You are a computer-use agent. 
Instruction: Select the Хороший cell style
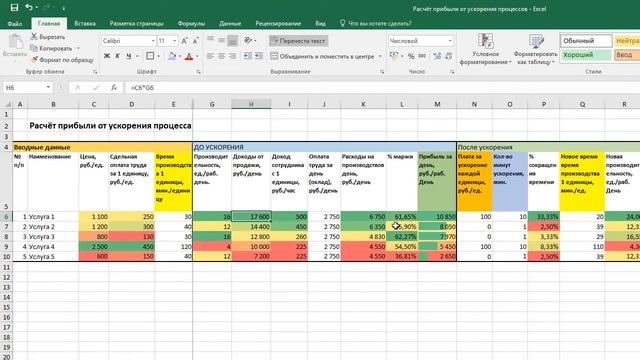pyautogui.click(x=586, y=55)
